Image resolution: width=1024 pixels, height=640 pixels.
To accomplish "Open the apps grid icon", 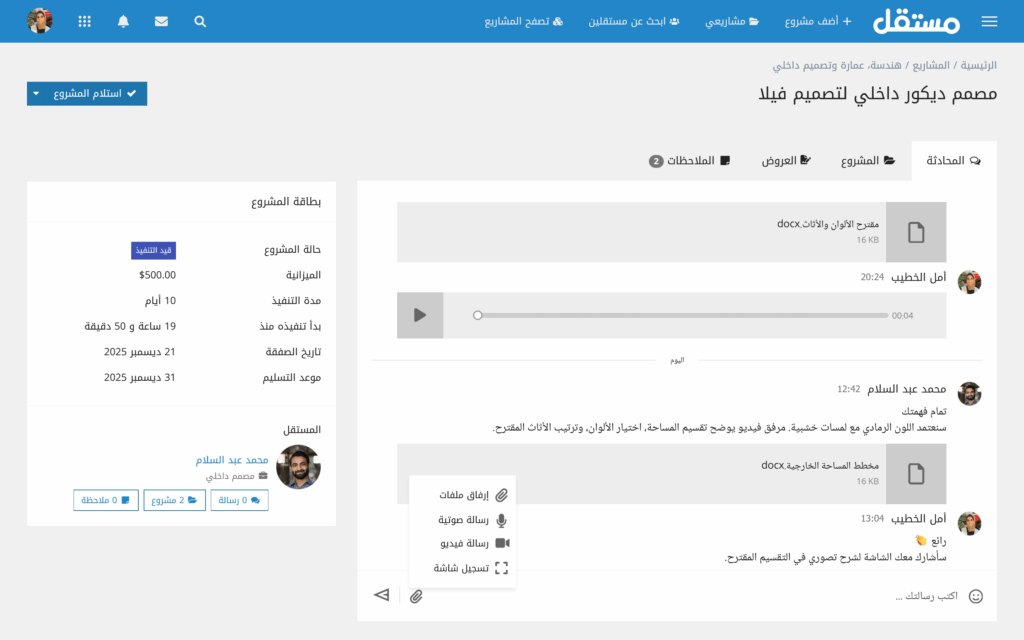I will point(84,20).
